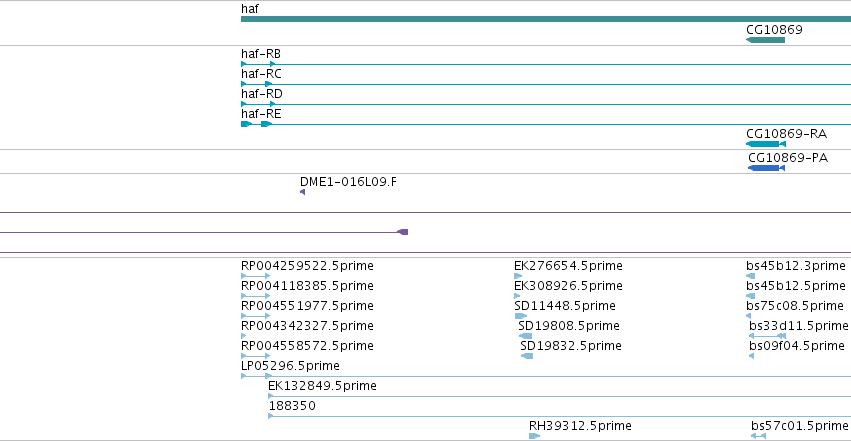Click the CG10869-PA protein glyph
The height and width of the screenshot is (441, 851).
click(766, 168)
